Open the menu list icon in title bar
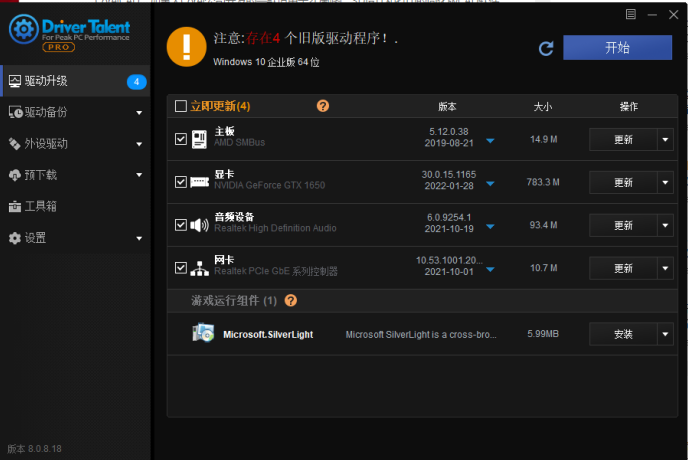688x460 pixels. coord(631,14)
